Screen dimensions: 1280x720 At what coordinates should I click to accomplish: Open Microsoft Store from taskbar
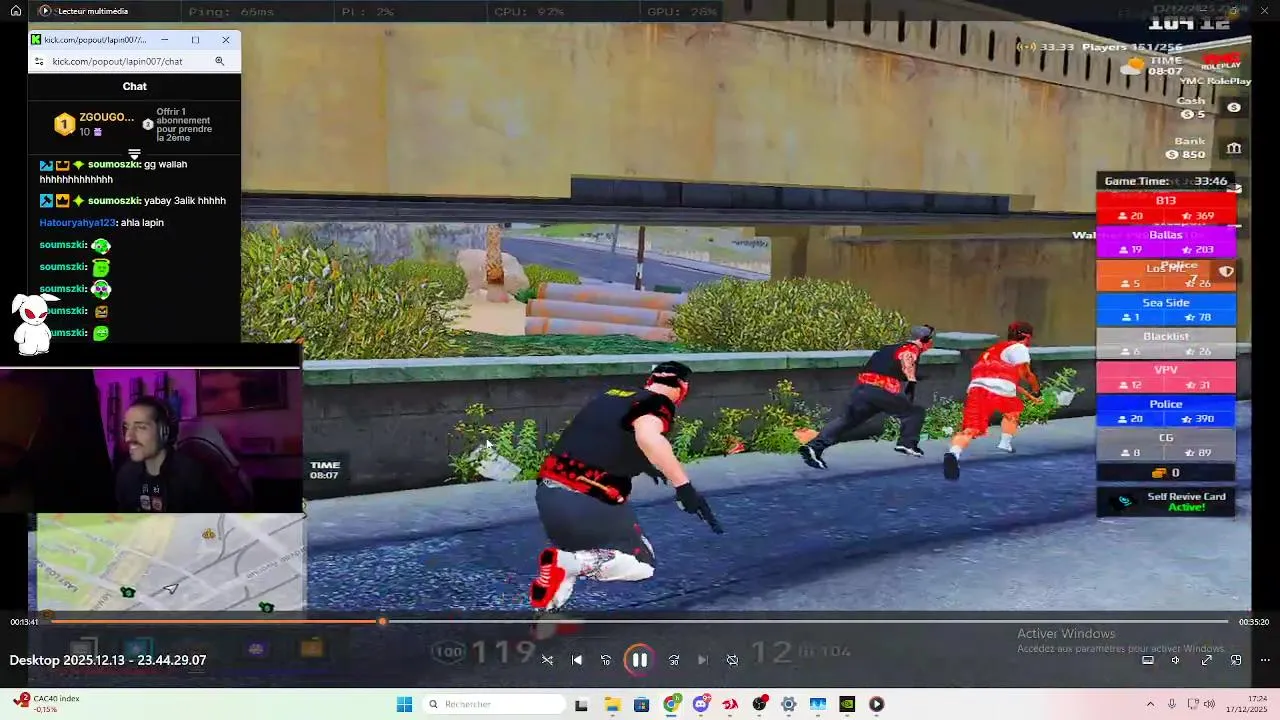[x=641, y=704]
